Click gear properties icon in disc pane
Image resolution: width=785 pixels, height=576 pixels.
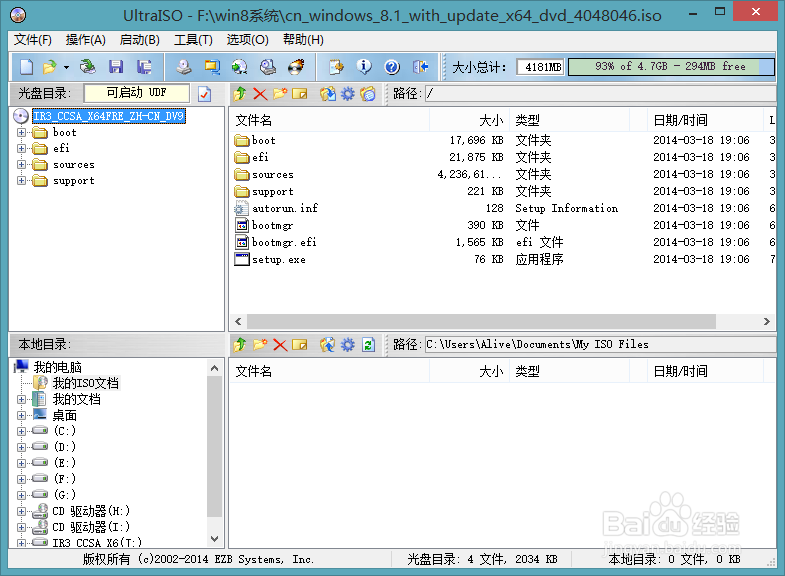[348, 94]
